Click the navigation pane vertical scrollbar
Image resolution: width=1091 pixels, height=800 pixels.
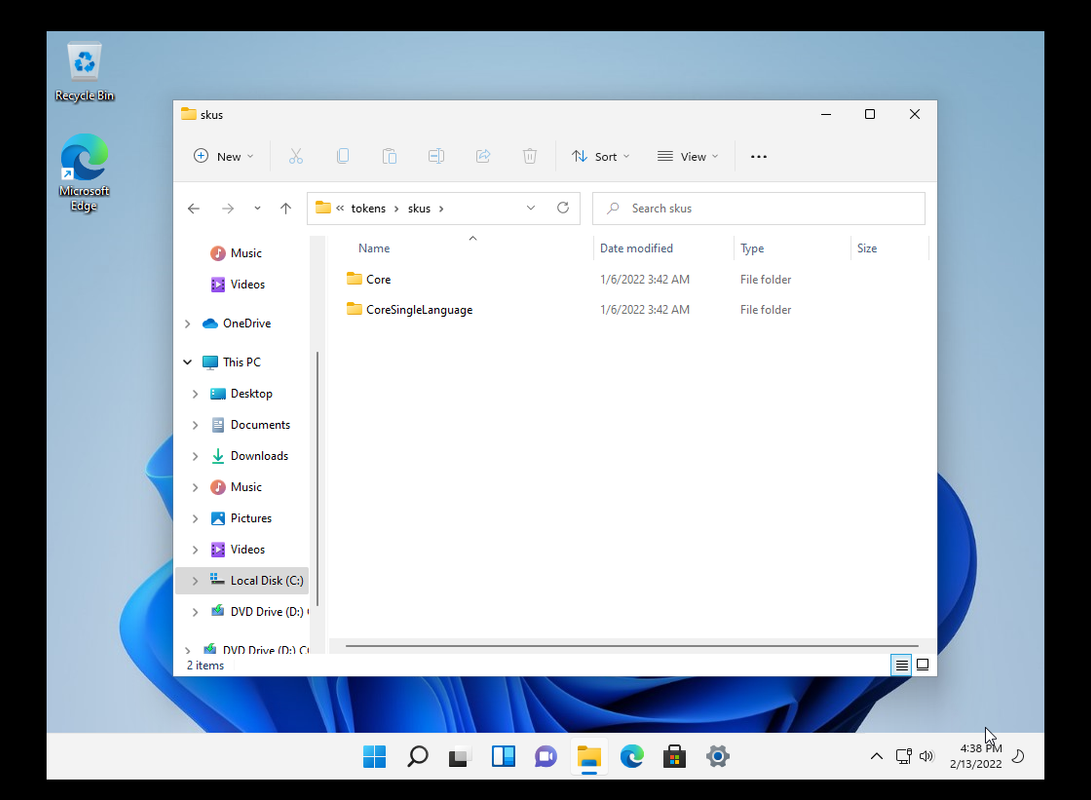(317, 479)
